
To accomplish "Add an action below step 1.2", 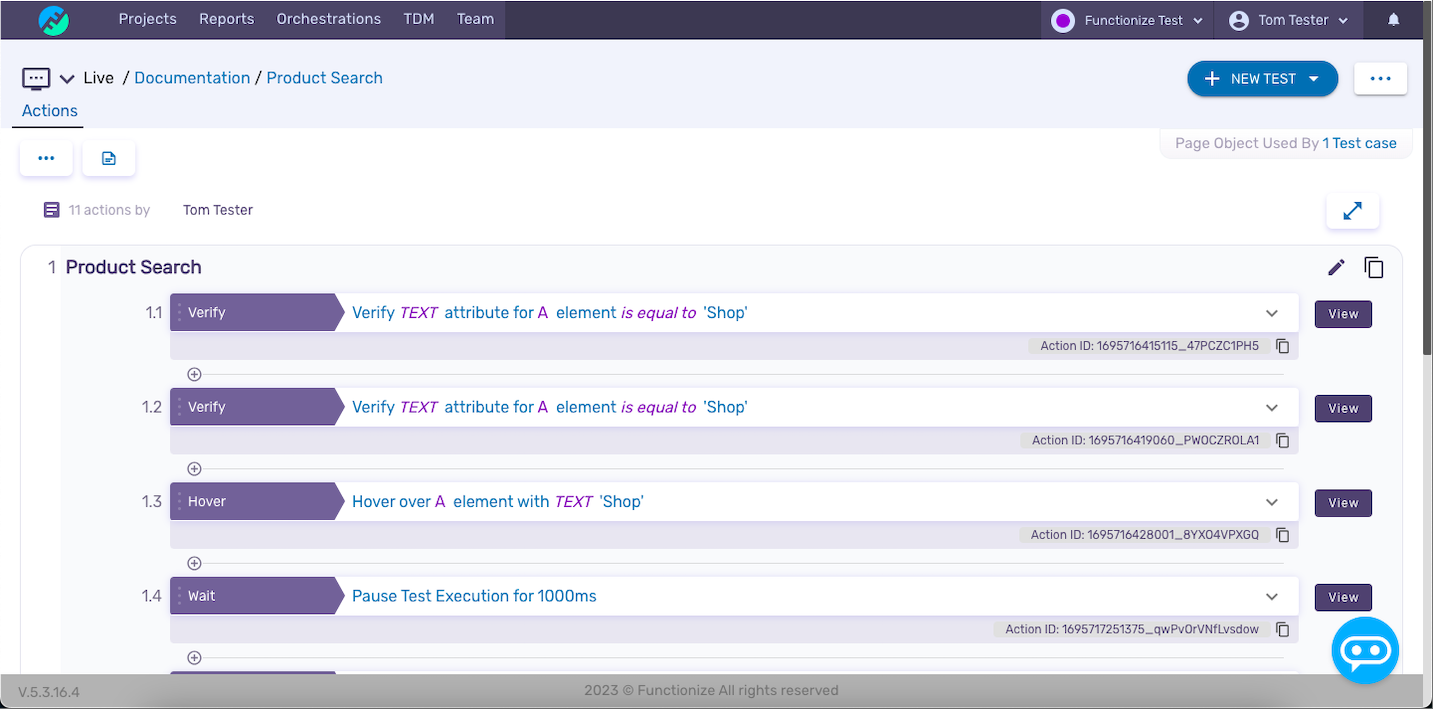I will coord(194,469).
